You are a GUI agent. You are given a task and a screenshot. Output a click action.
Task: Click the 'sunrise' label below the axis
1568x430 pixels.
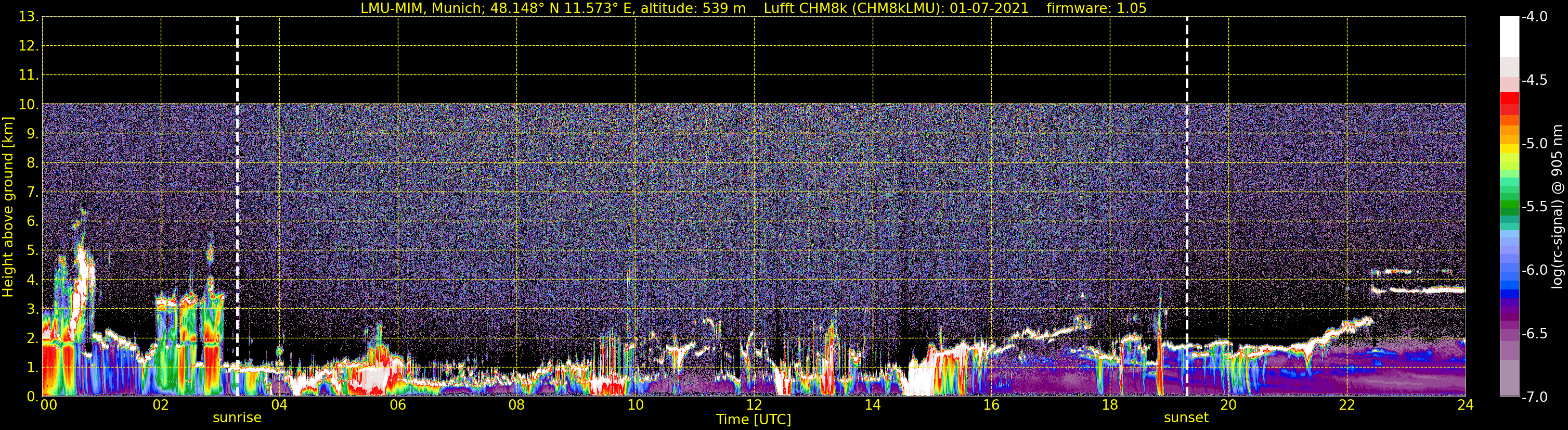point(237,418)
